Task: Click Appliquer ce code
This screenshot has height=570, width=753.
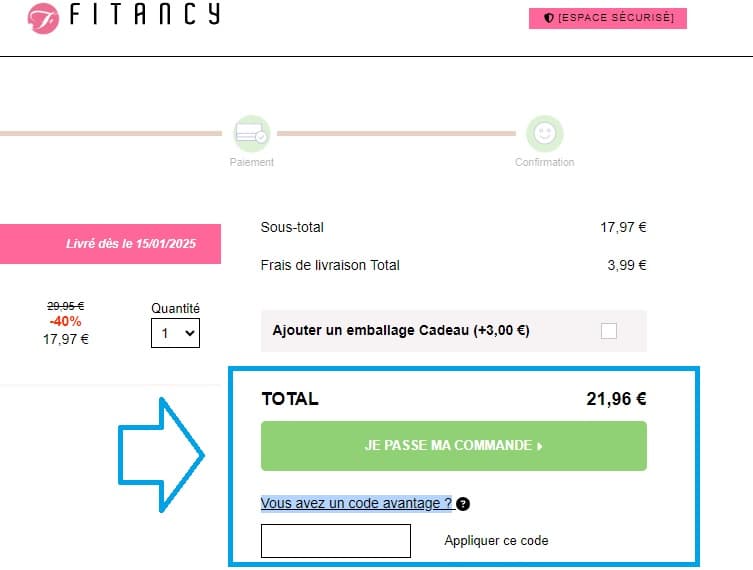Action: click(496, 541)
